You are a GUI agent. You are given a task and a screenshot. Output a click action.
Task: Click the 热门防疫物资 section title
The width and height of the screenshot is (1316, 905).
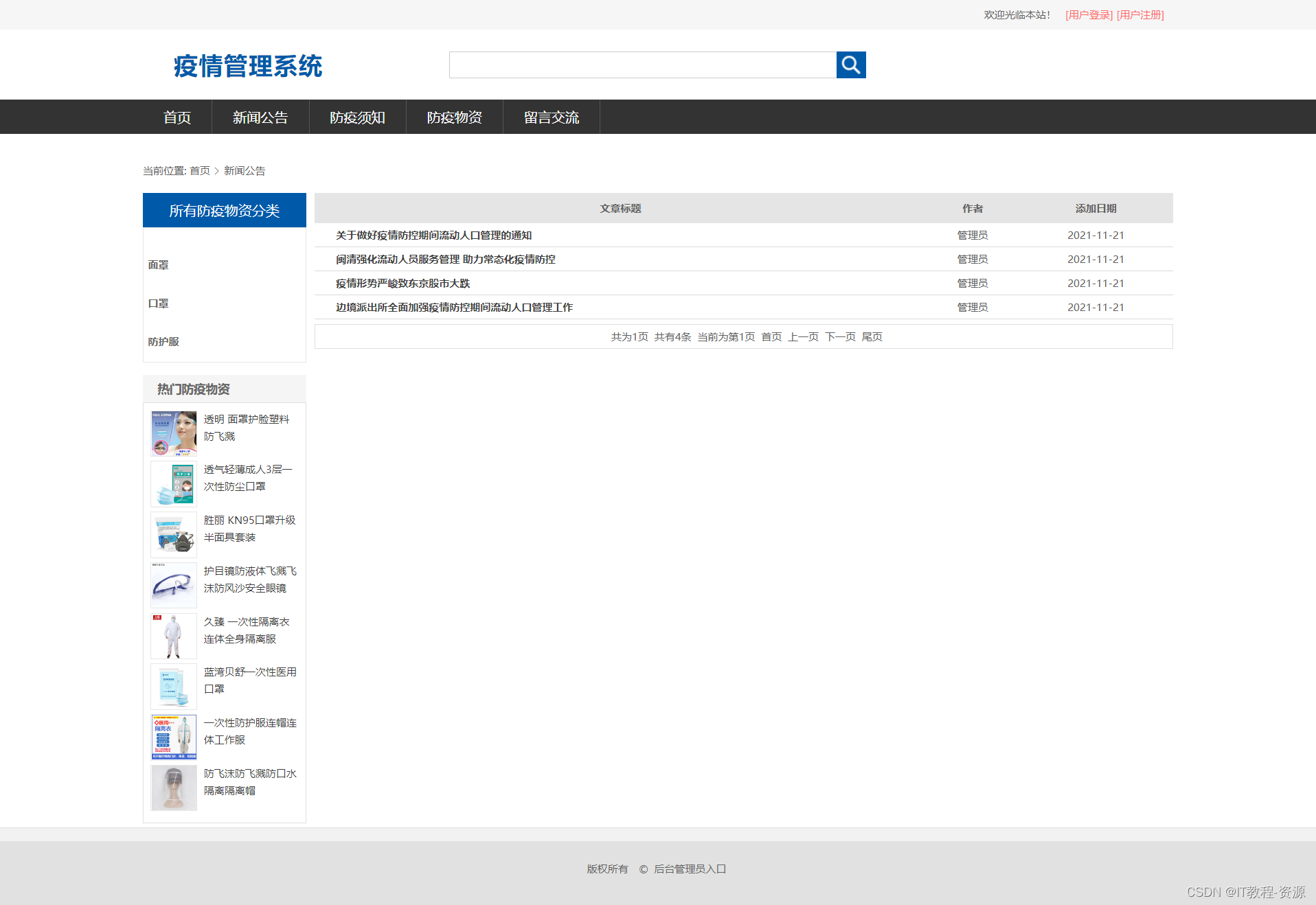point(194,389)
